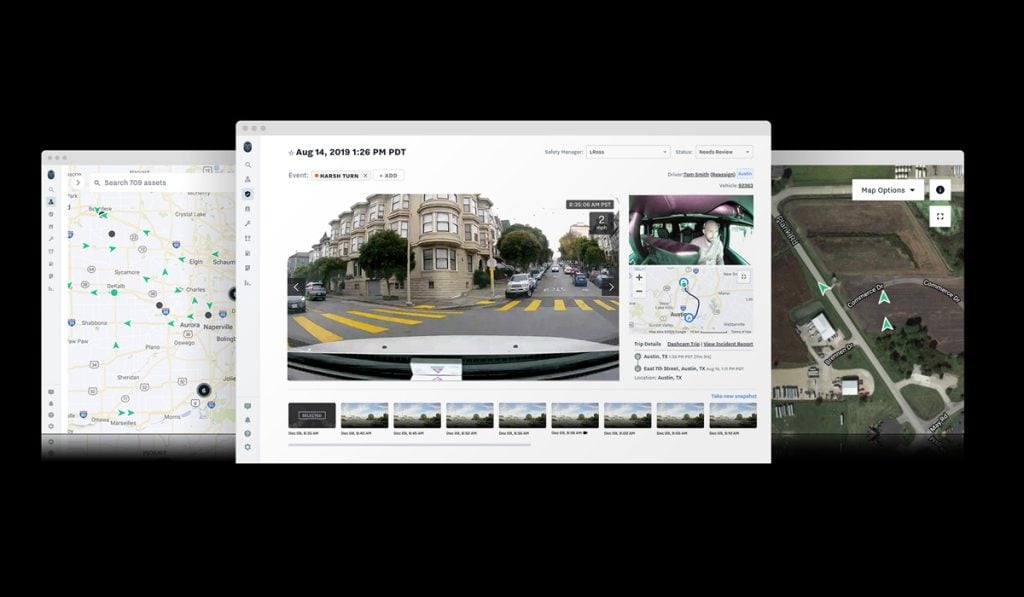Select the second snapshot thumbnail
Image resolution: width=1024 pixels, height=597 pixels.
click(364, 415)
